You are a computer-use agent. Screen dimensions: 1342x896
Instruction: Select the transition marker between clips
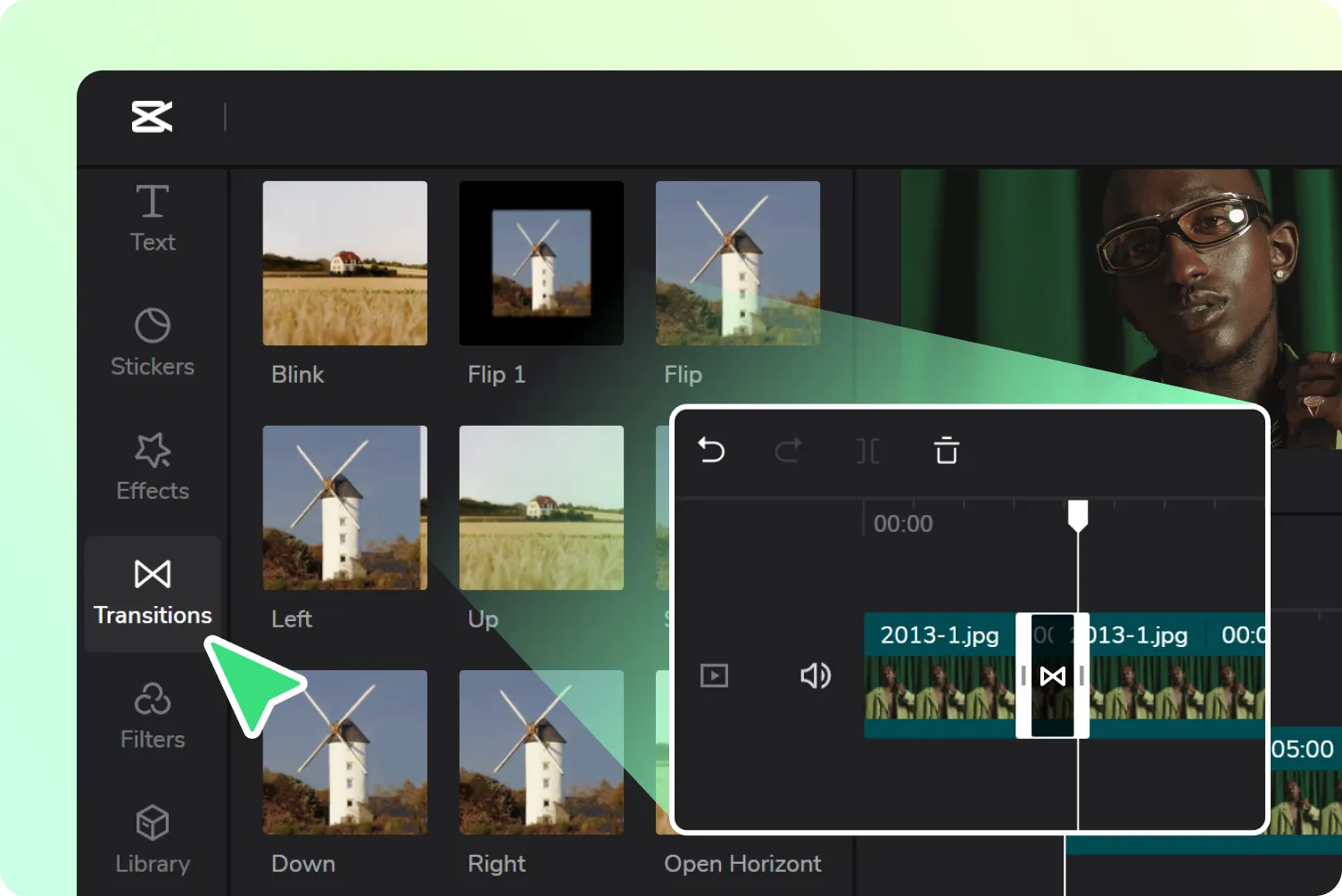click(1053, 676)
